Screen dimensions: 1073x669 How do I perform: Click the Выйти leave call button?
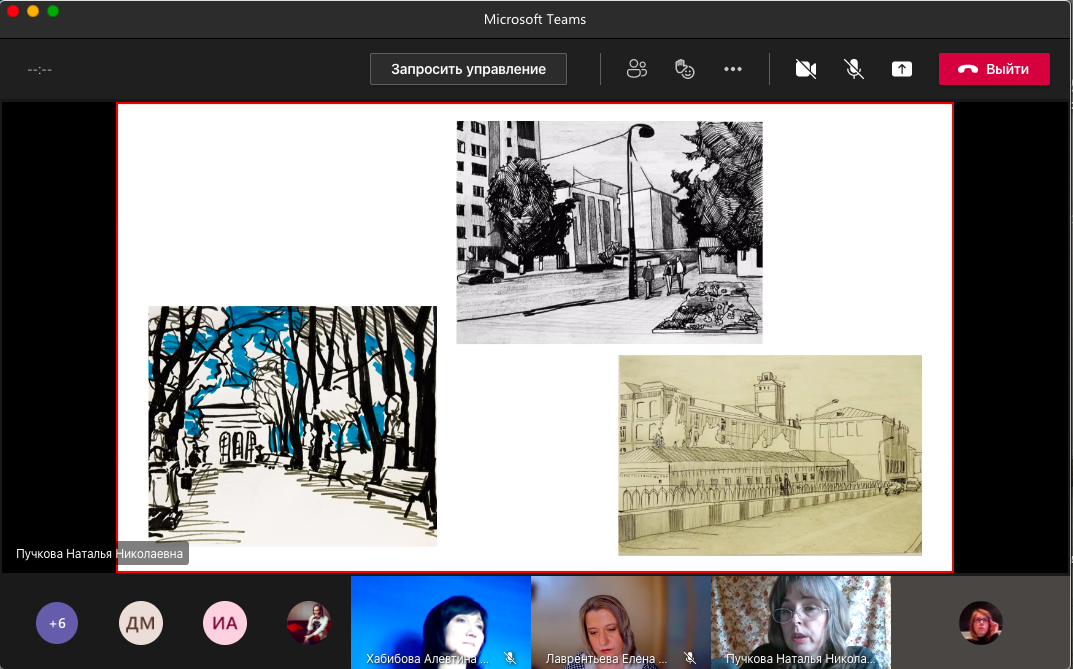pyautogui.click(x=994, y=69)
